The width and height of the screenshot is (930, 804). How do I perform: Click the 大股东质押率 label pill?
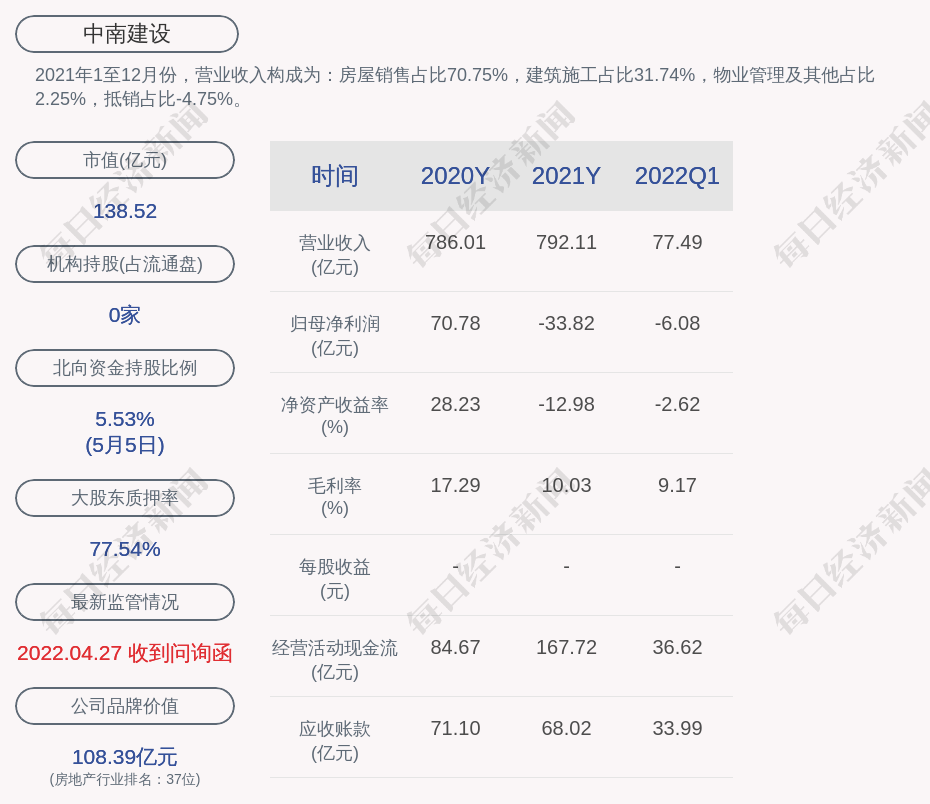tap(125, 497)
